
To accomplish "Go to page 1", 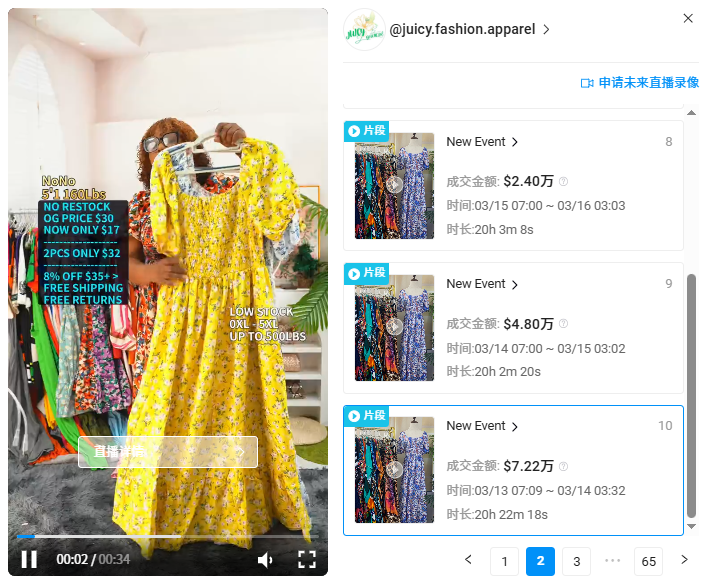I will tap(504, 561).
